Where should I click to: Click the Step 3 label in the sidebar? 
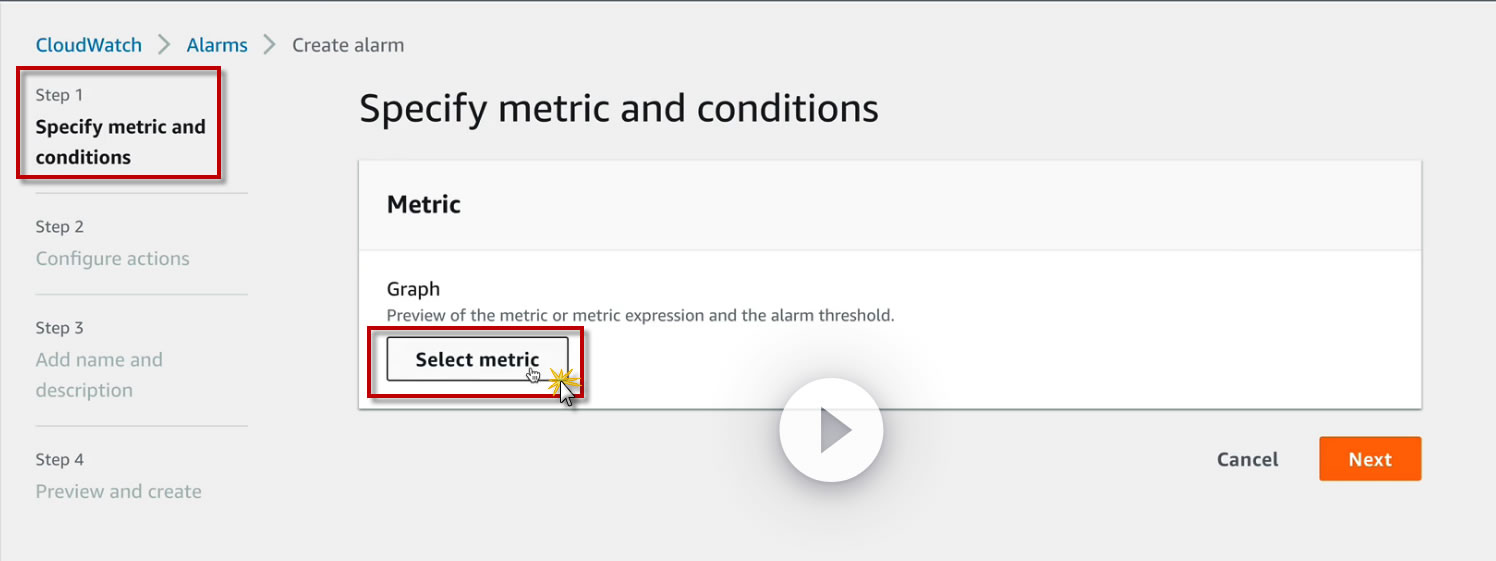(x=60, y=328)
